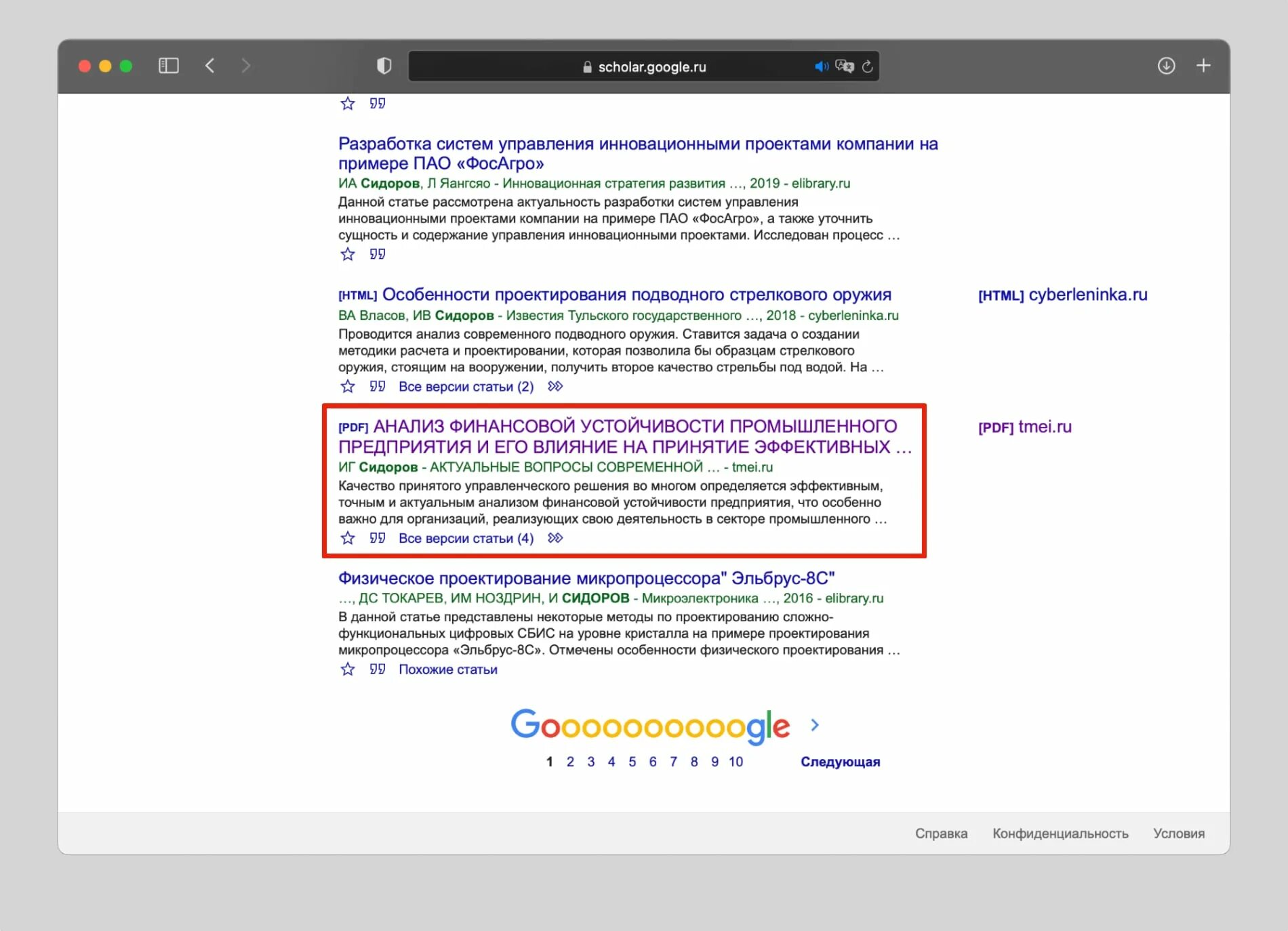1288x931 pixels.
Task: Open a new tab with plus button
Action: [x=1203, y=66]
